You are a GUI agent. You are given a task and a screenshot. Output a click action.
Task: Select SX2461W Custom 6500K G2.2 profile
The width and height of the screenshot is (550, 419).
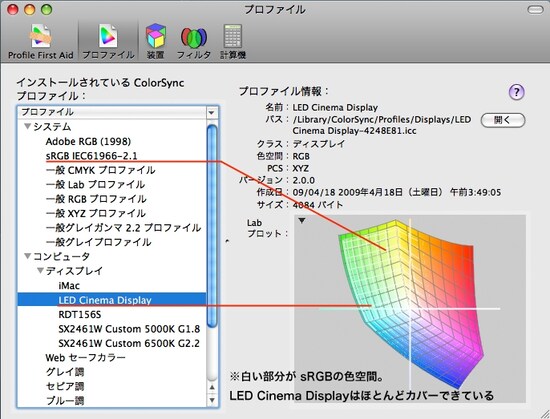coord(129,343)
